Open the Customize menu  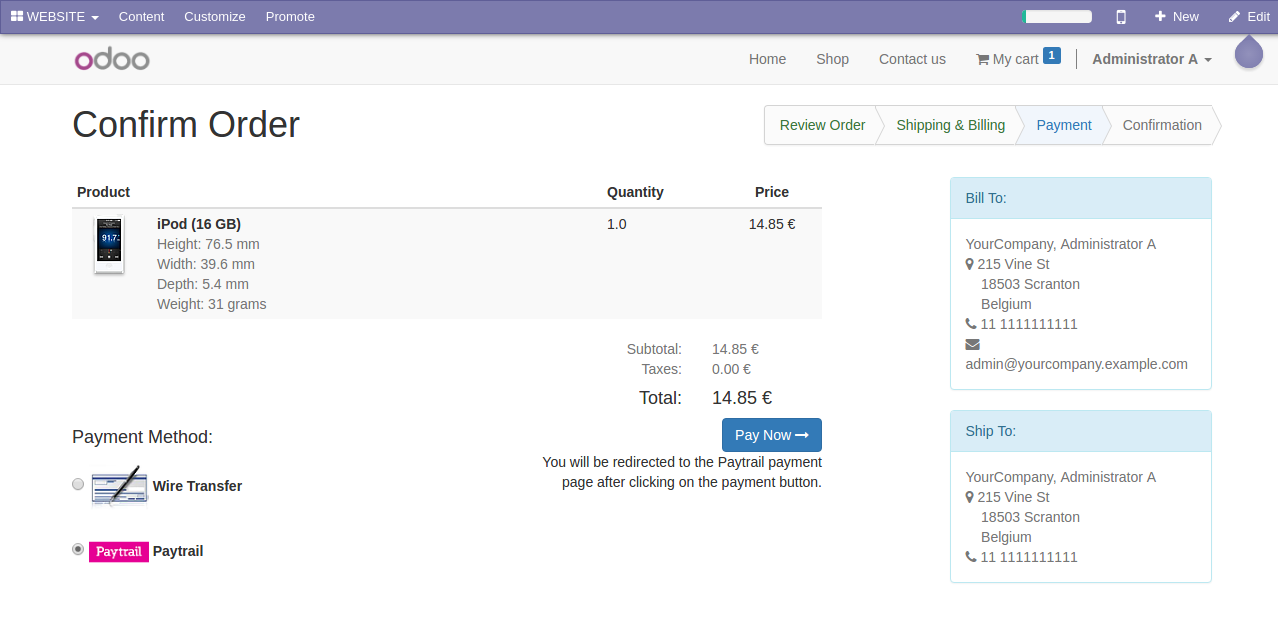click(x=215, y=16)
